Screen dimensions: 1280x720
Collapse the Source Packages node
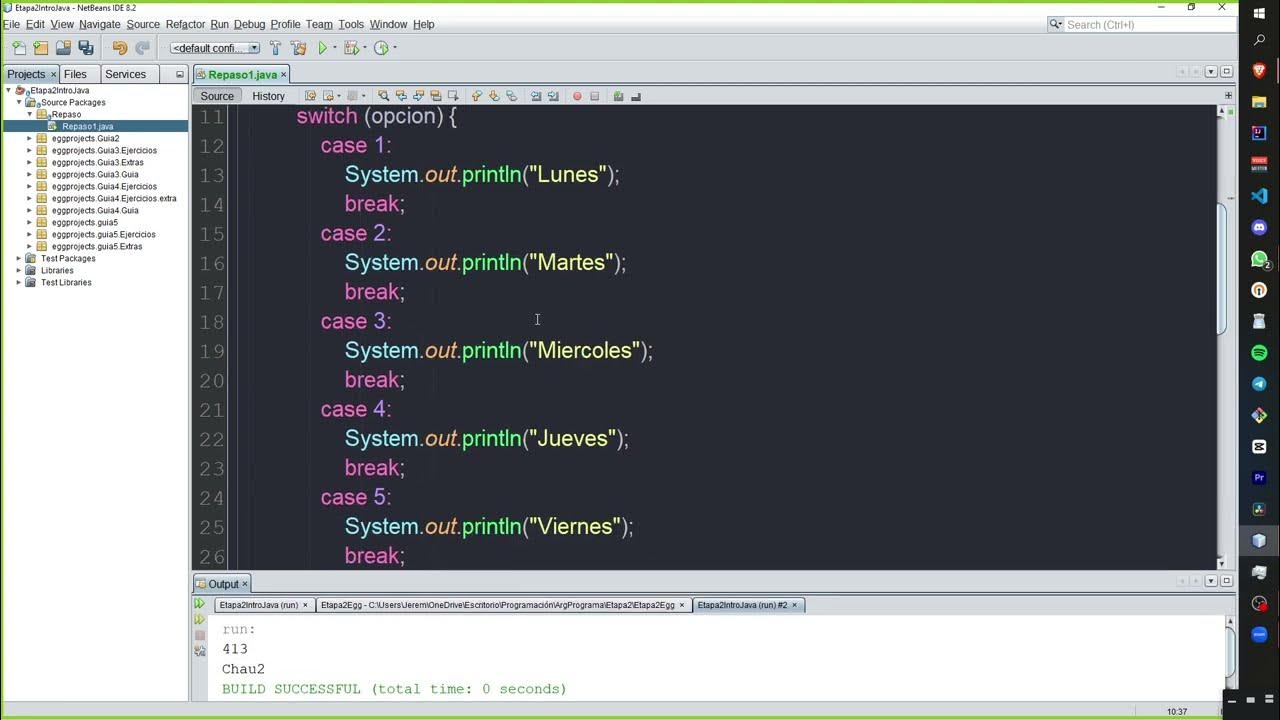(x=19, y=102)
